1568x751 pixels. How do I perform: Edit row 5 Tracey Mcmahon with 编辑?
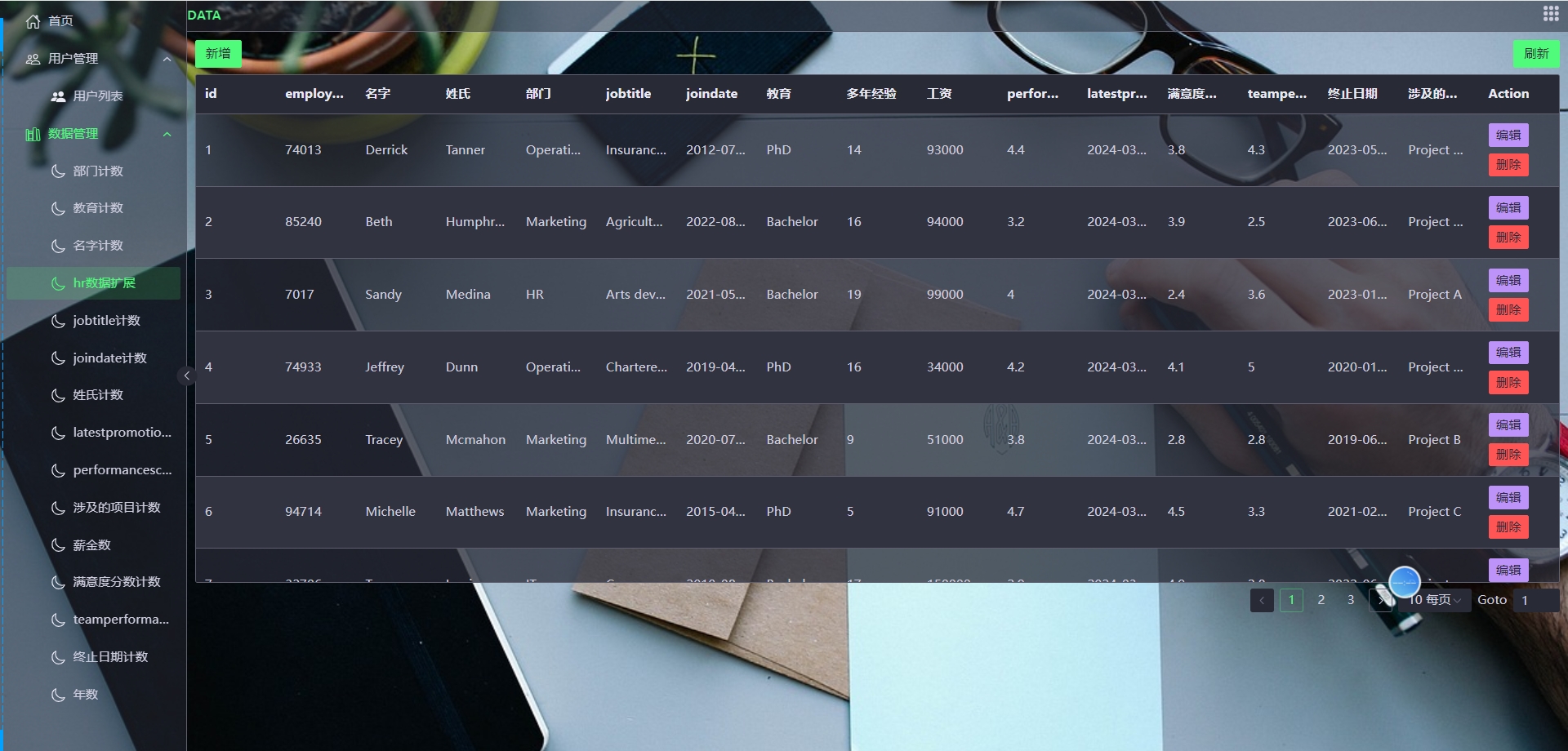coord(1508,425)
